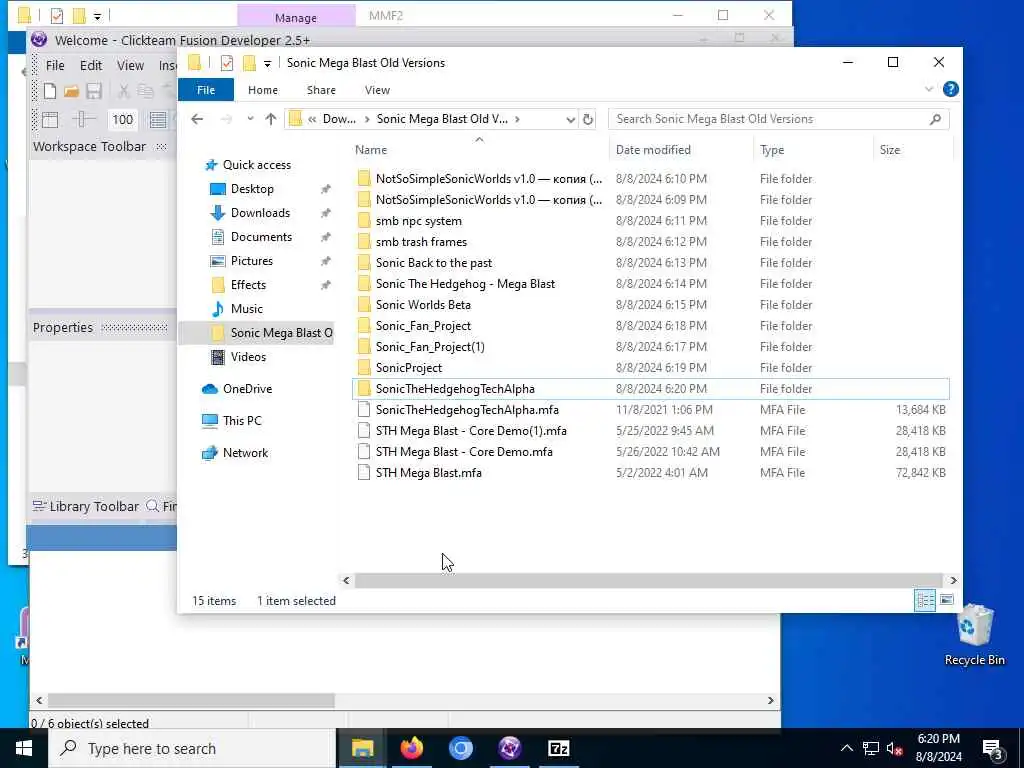This screenshot has width=1024, height=768.
Task: Switch to Clickteam Fusion taskbar icon
Action: point(509,748)
